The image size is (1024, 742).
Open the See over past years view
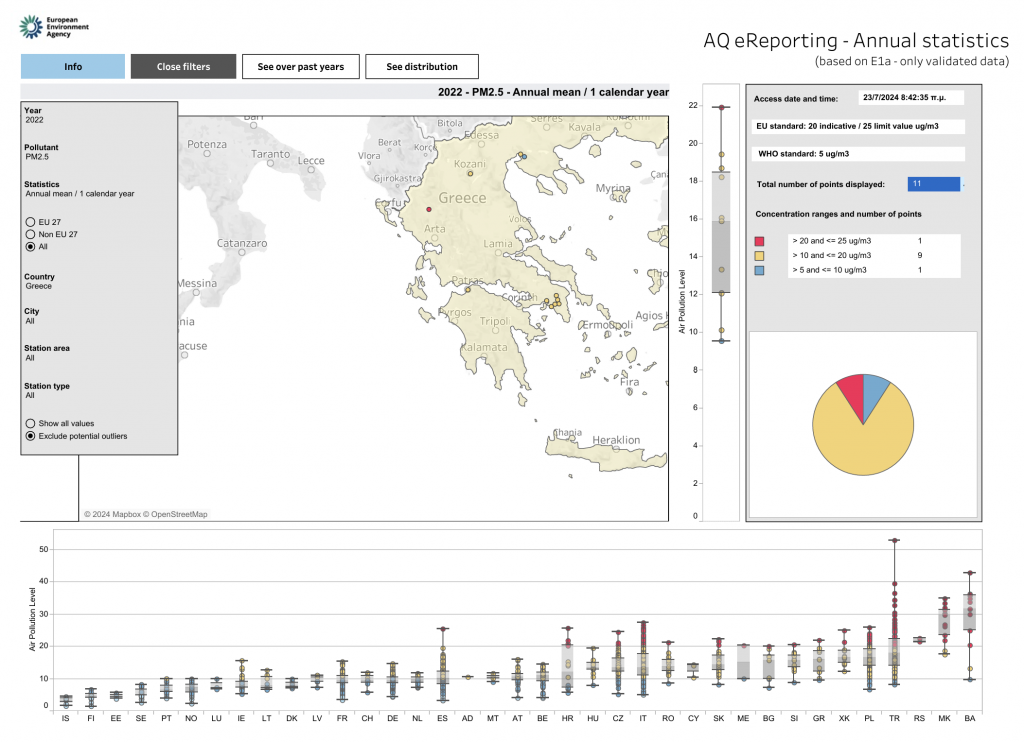point(300,67)
